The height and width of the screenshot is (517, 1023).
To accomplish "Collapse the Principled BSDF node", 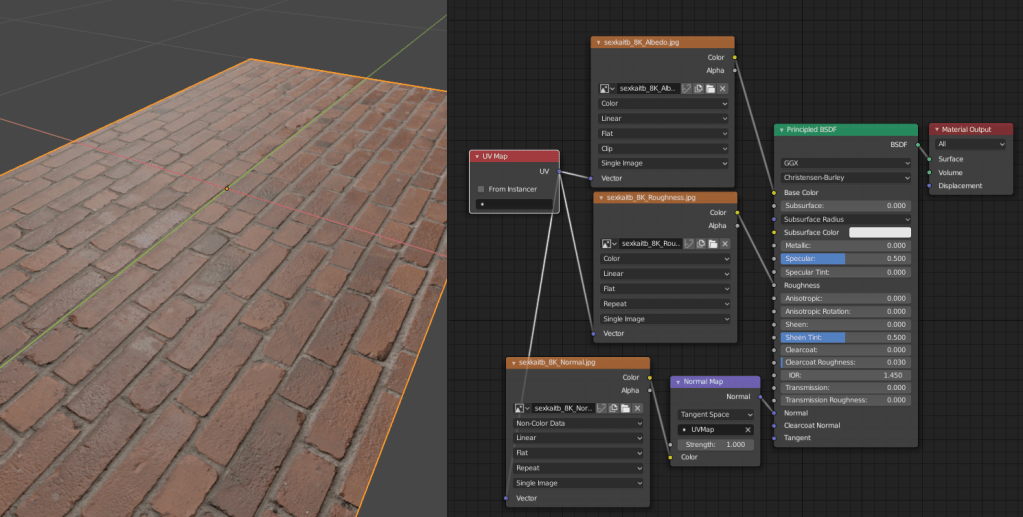I will (x=782, y=130).
